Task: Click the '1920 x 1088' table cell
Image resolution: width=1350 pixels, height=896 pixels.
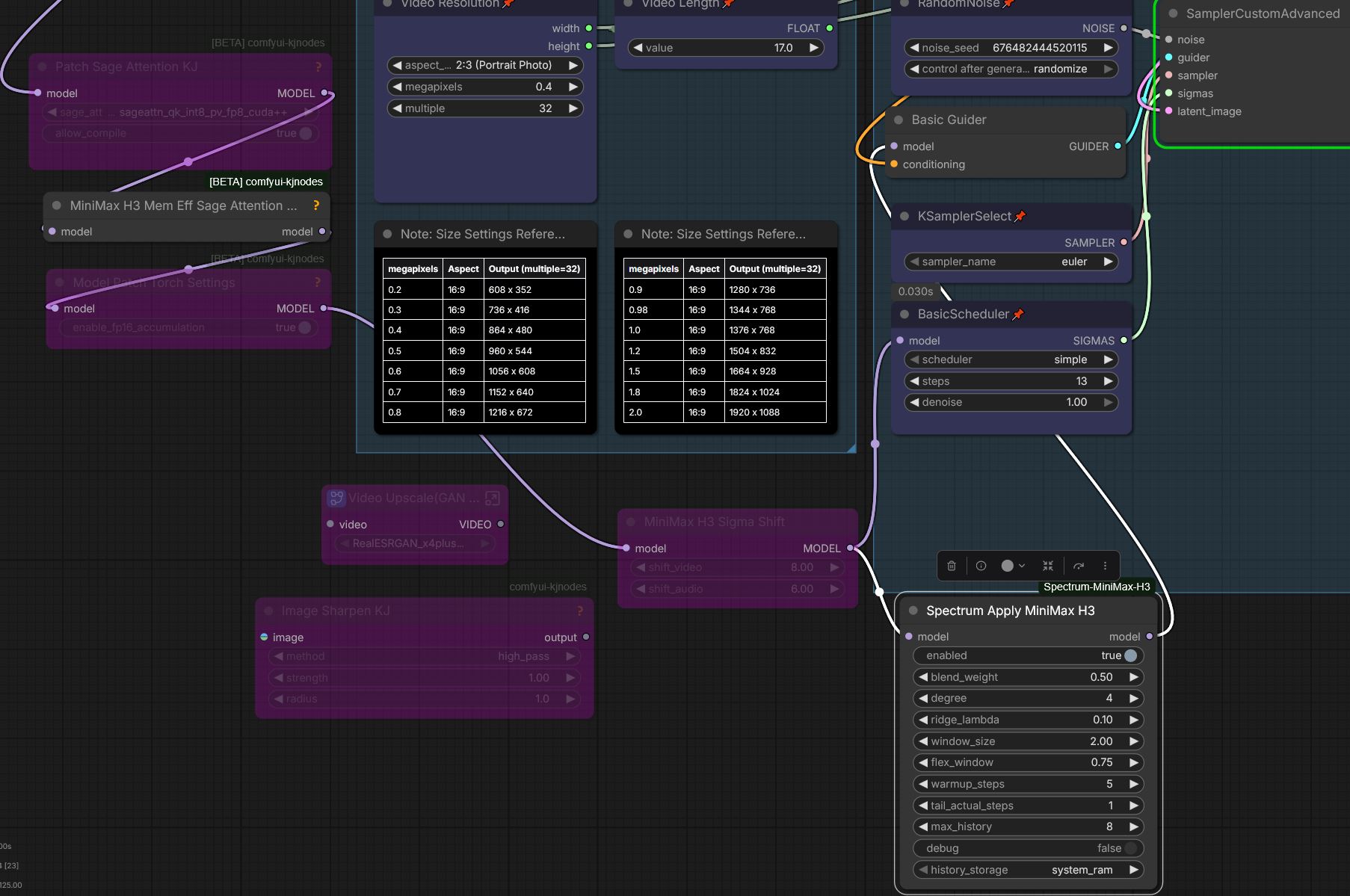Action: click(775, 413)
